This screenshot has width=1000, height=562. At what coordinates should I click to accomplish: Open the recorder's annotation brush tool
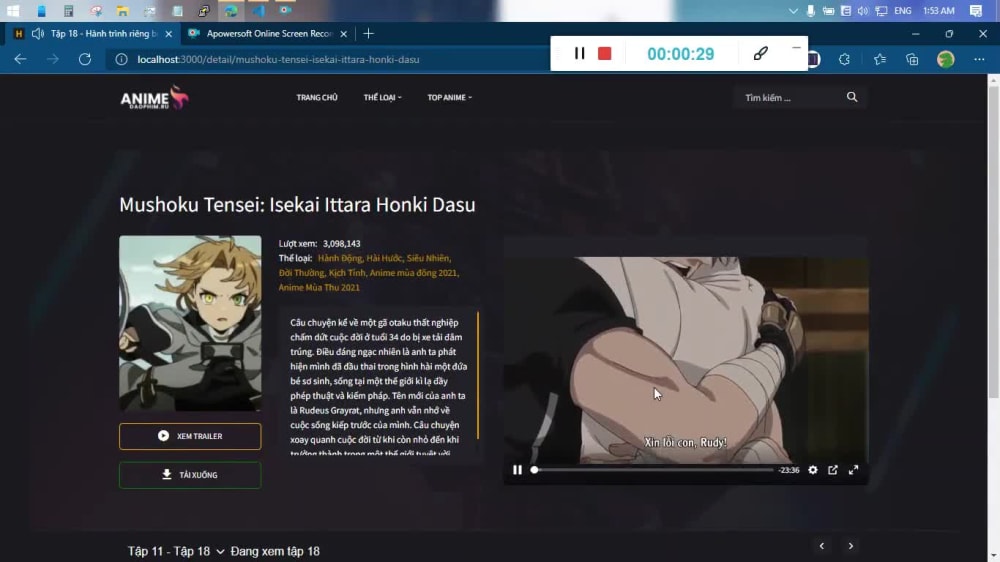pyautogui.click(x=760, y=54)
